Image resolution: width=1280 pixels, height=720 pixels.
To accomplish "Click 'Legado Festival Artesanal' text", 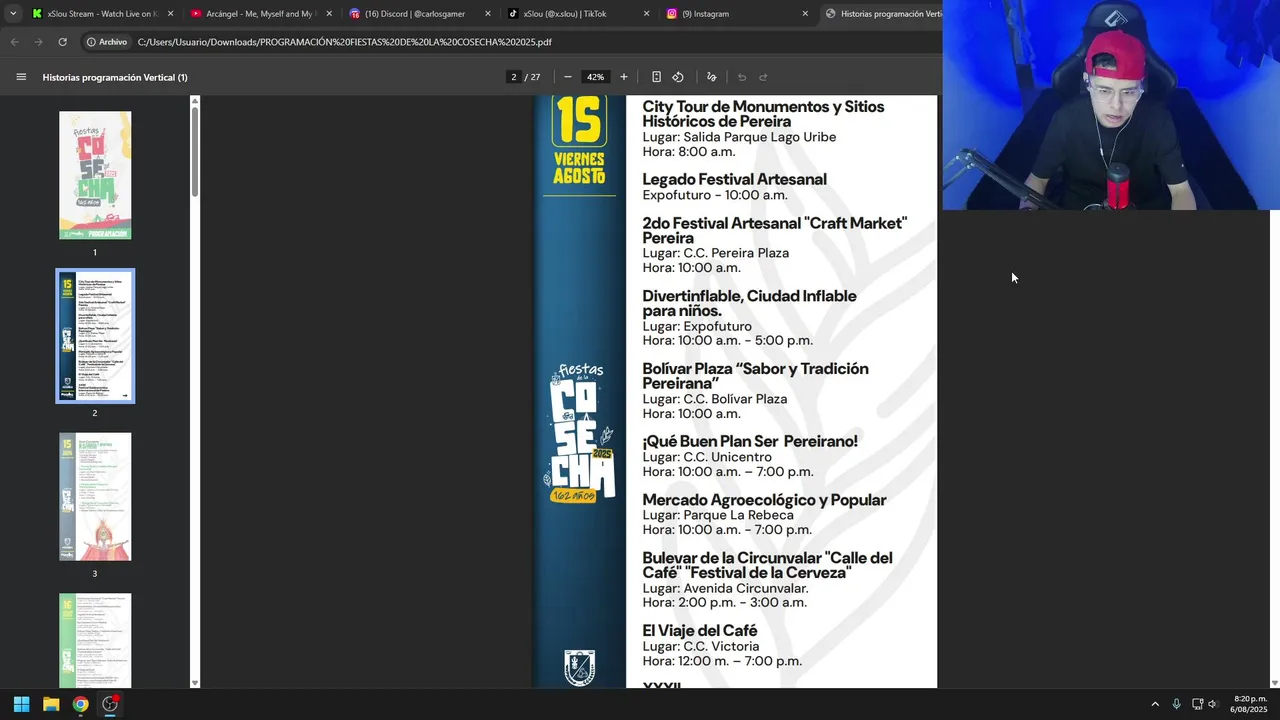I will pos(734,179).
